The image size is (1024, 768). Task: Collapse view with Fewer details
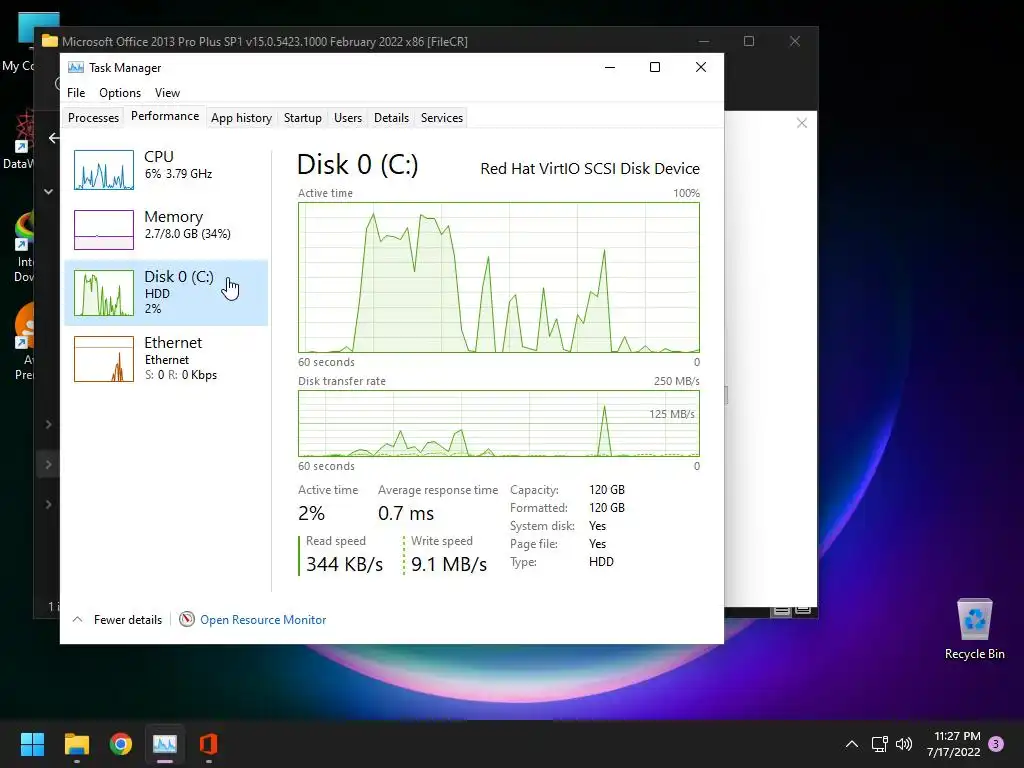(118, 620)
